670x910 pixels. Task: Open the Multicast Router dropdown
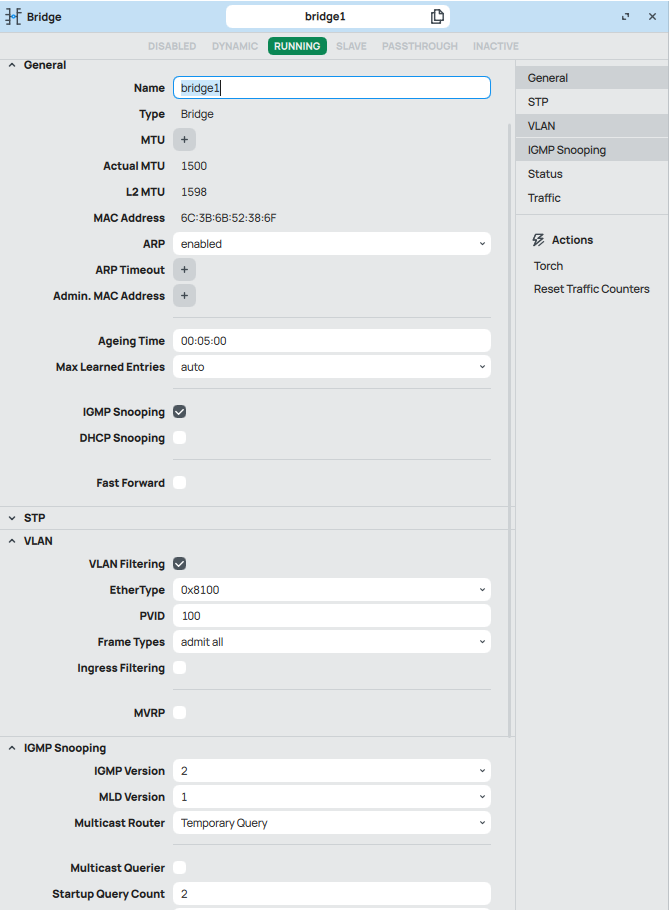[x=331, y=823]
